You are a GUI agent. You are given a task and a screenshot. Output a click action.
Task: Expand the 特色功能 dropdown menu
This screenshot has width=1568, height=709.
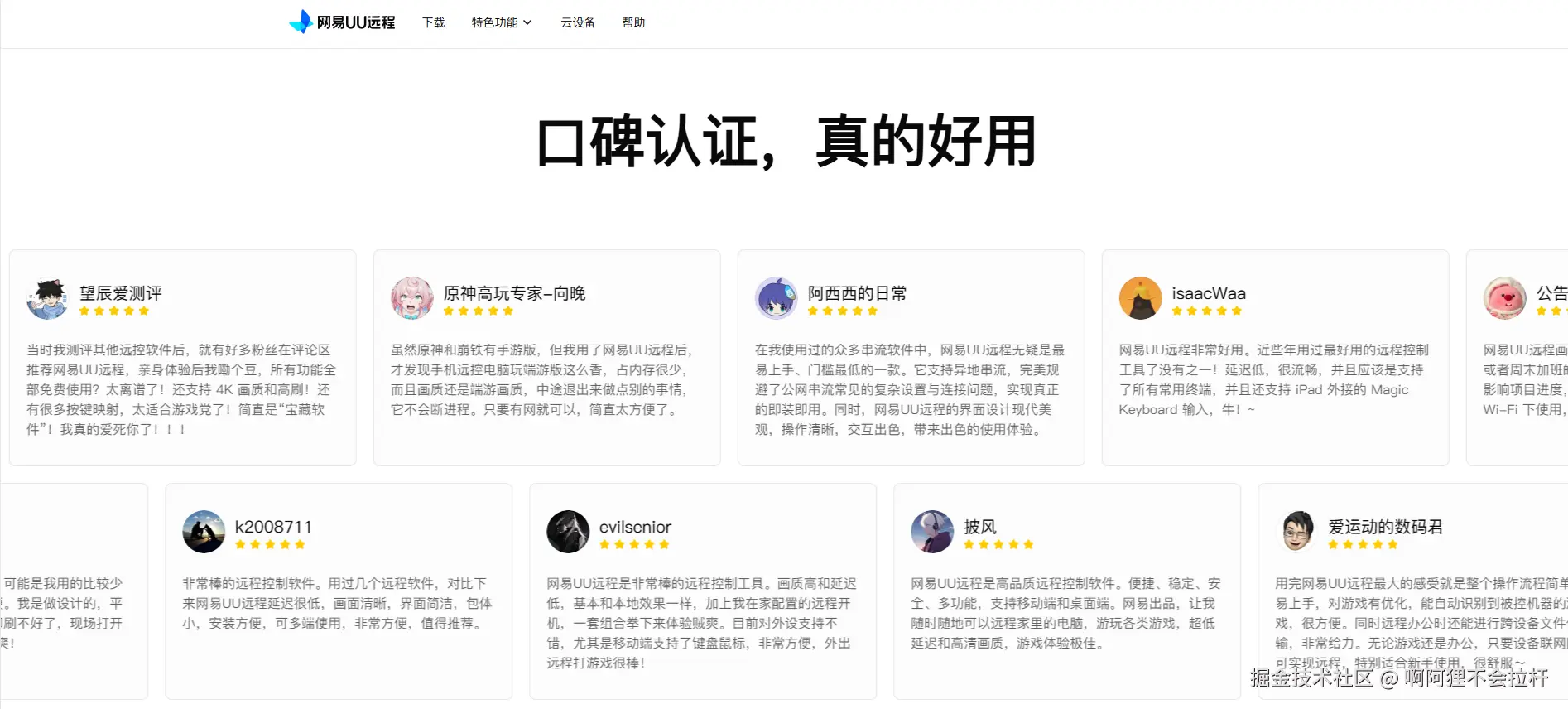[x=502, y=22]
